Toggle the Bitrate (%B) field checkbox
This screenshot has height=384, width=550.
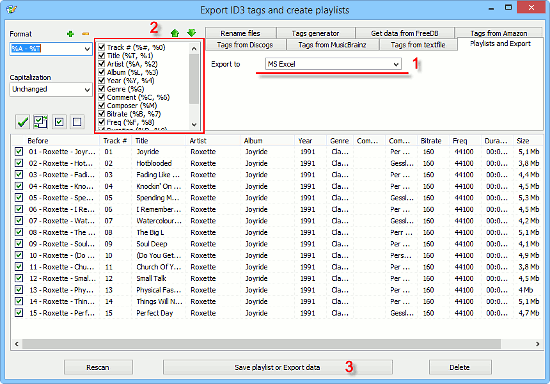tap(102, 114)
